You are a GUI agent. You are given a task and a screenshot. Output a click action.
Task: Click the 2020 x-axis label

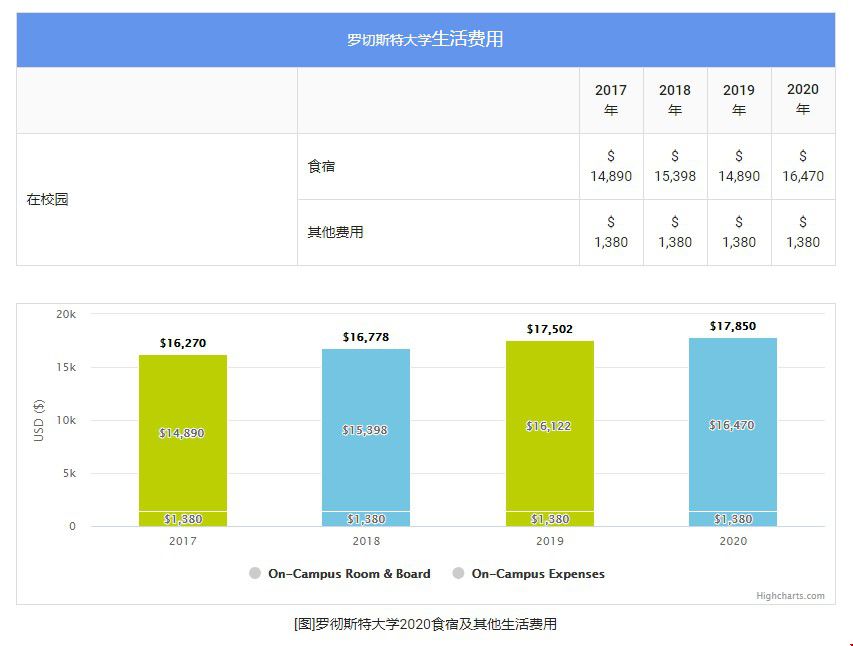pos(733,542)
